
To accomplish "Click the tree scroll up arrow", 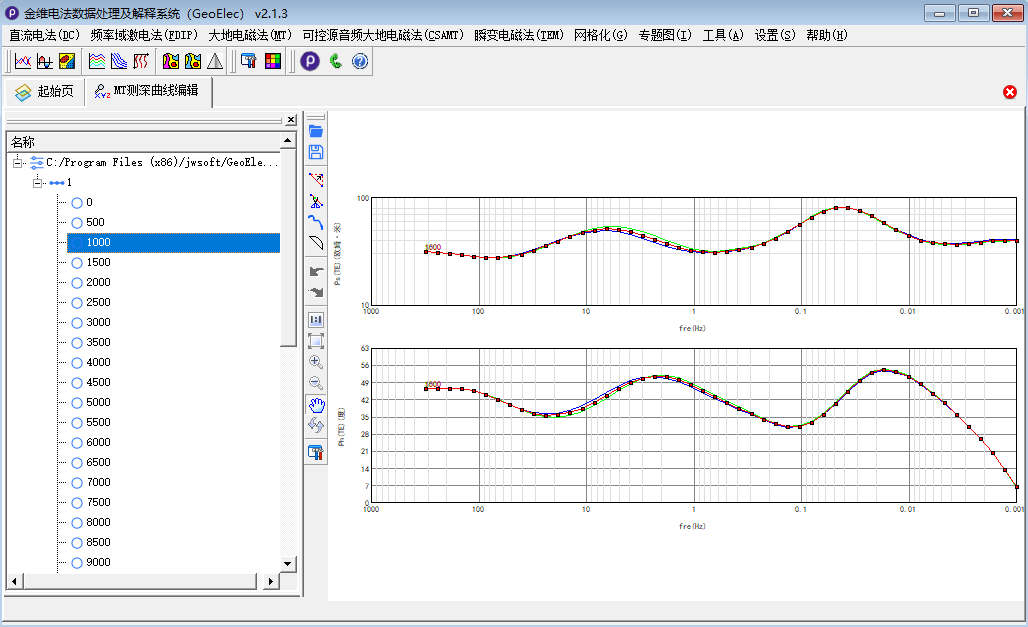I will pos(288,141).
